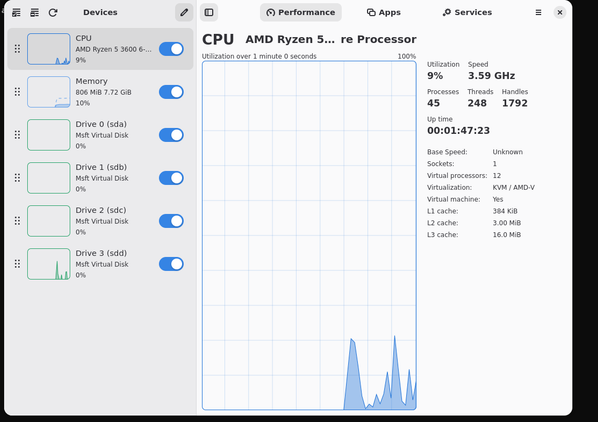Viewport: 598px width, 422px height.
Task: Click the drag handle beside CPU
Action: tap(17, 49)
